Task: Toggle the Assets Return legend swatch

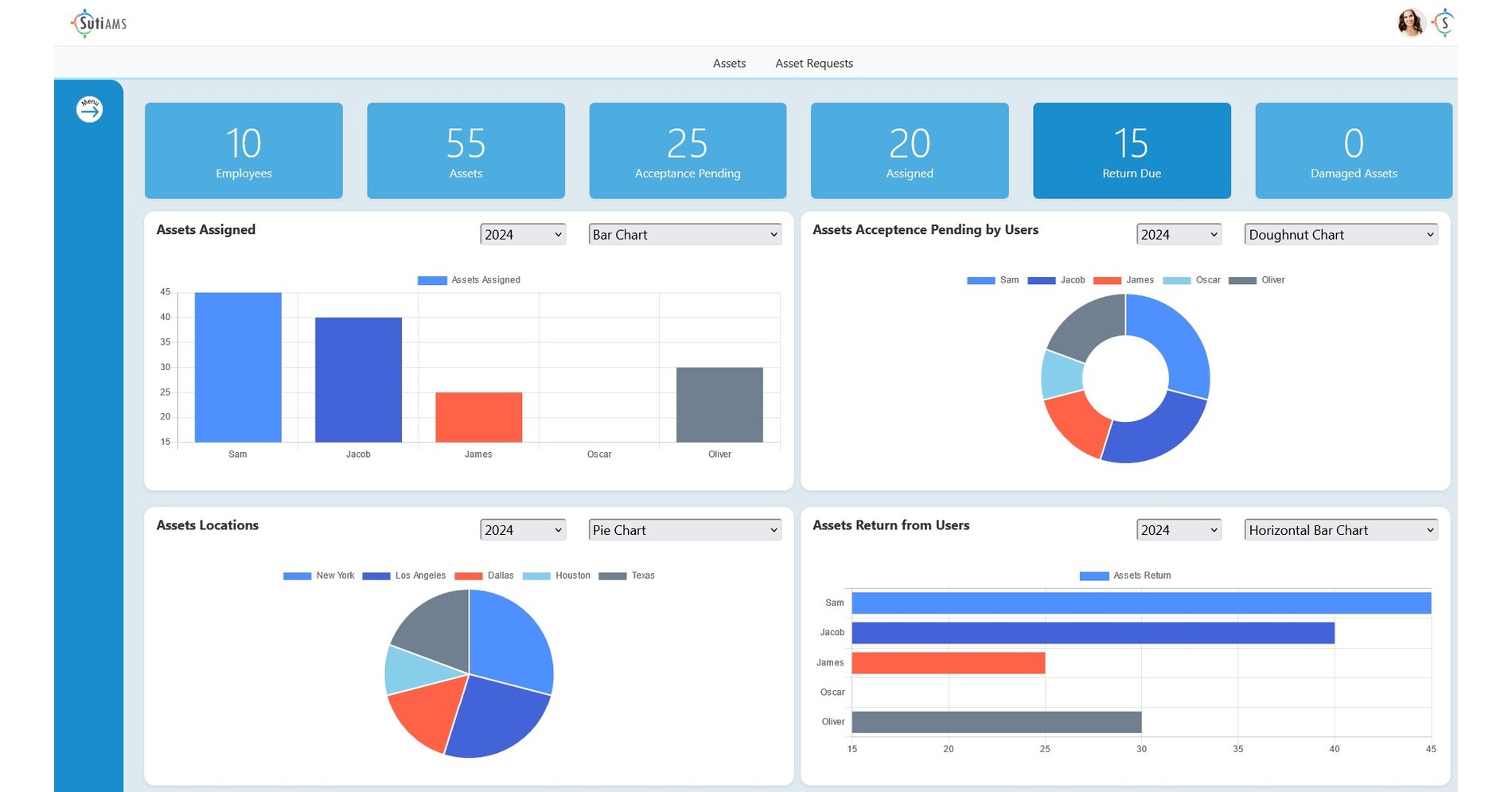Action: pos(1094,575)
